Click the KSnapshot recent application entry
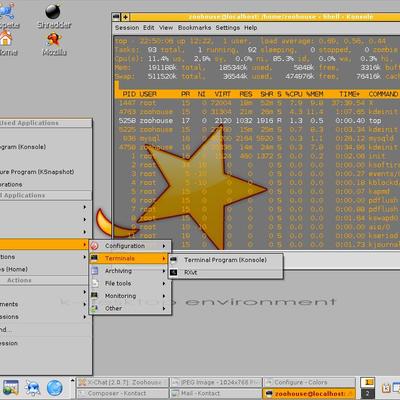400x400 pixels. coord(46,172)
